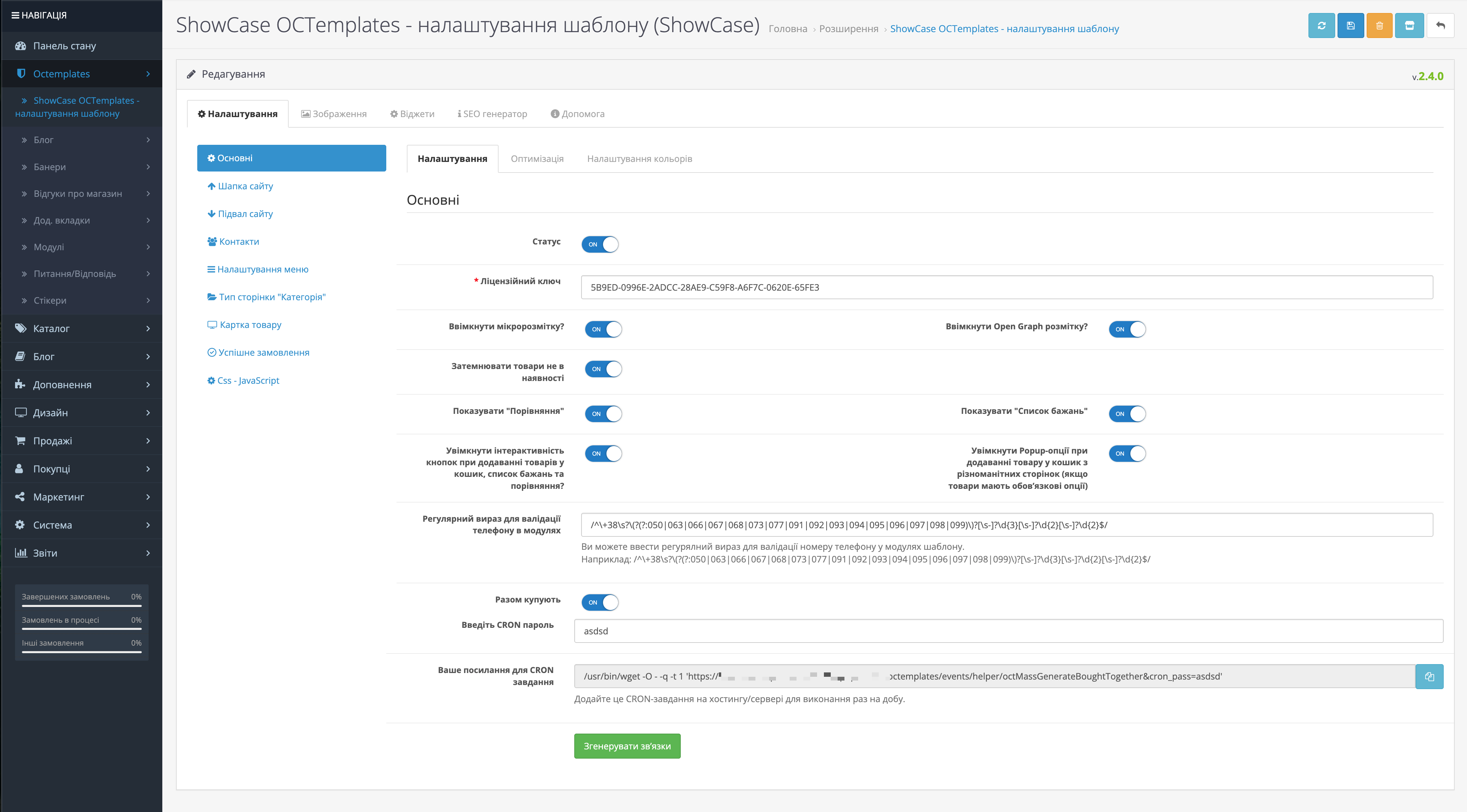Click the monitor icon beside Дизайн
1467x812 pixels.
[21, 412]
